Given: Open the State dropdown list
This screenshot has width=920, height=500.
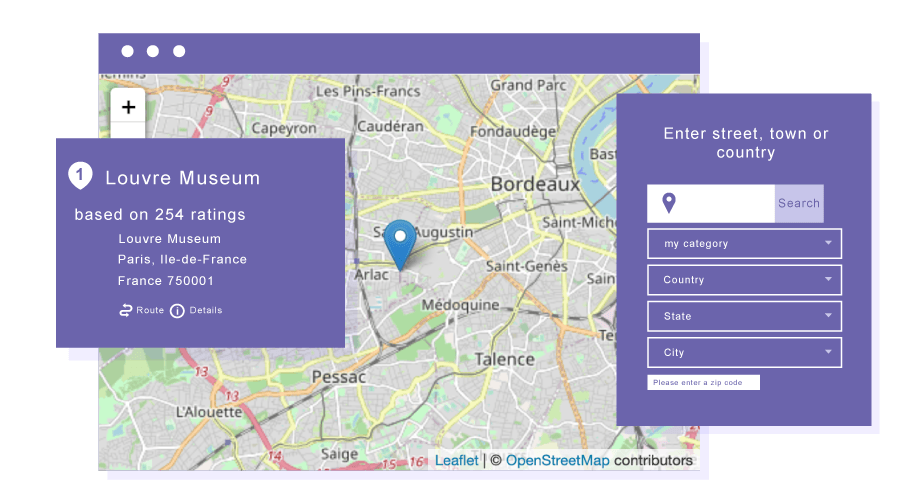Looking at the screenshot, I should tap(744, 316).
